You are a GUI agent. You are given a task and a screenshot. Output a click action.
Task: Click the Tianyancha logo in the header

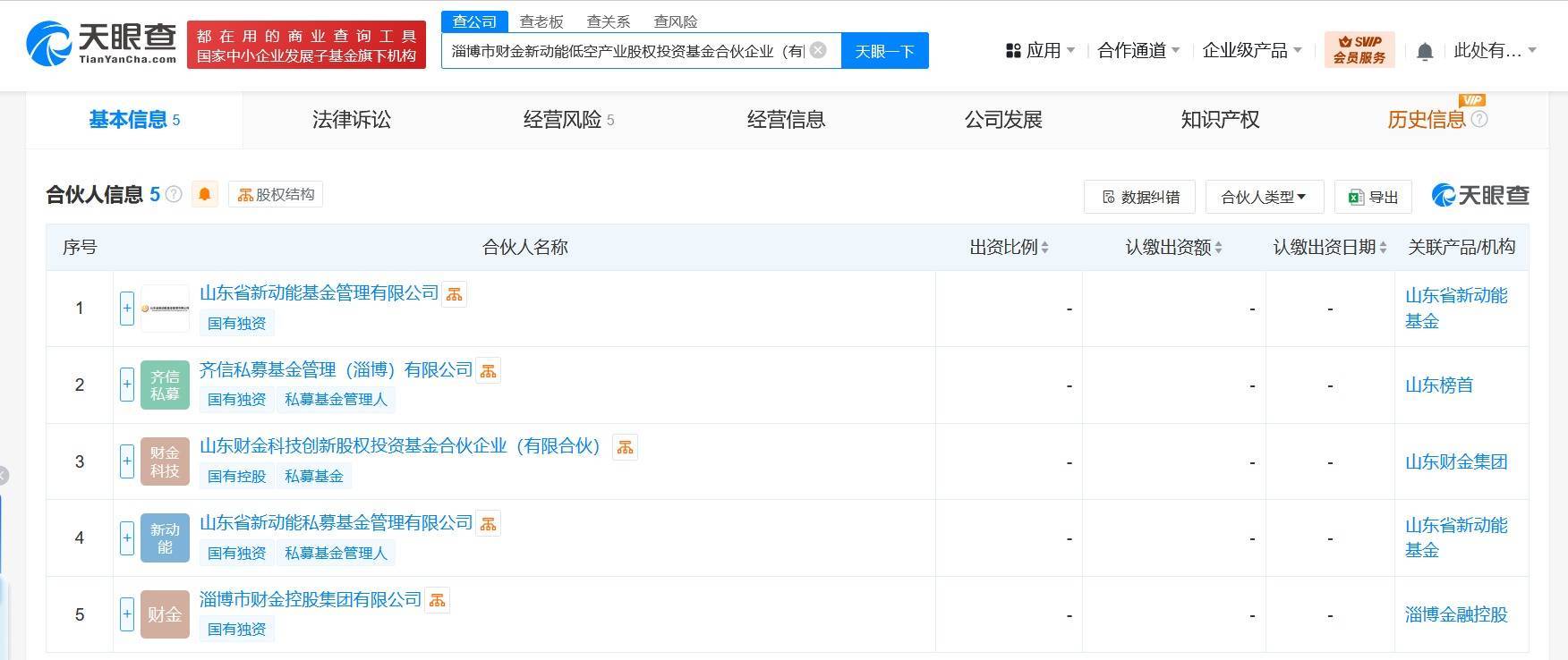(x=101, y=44)
